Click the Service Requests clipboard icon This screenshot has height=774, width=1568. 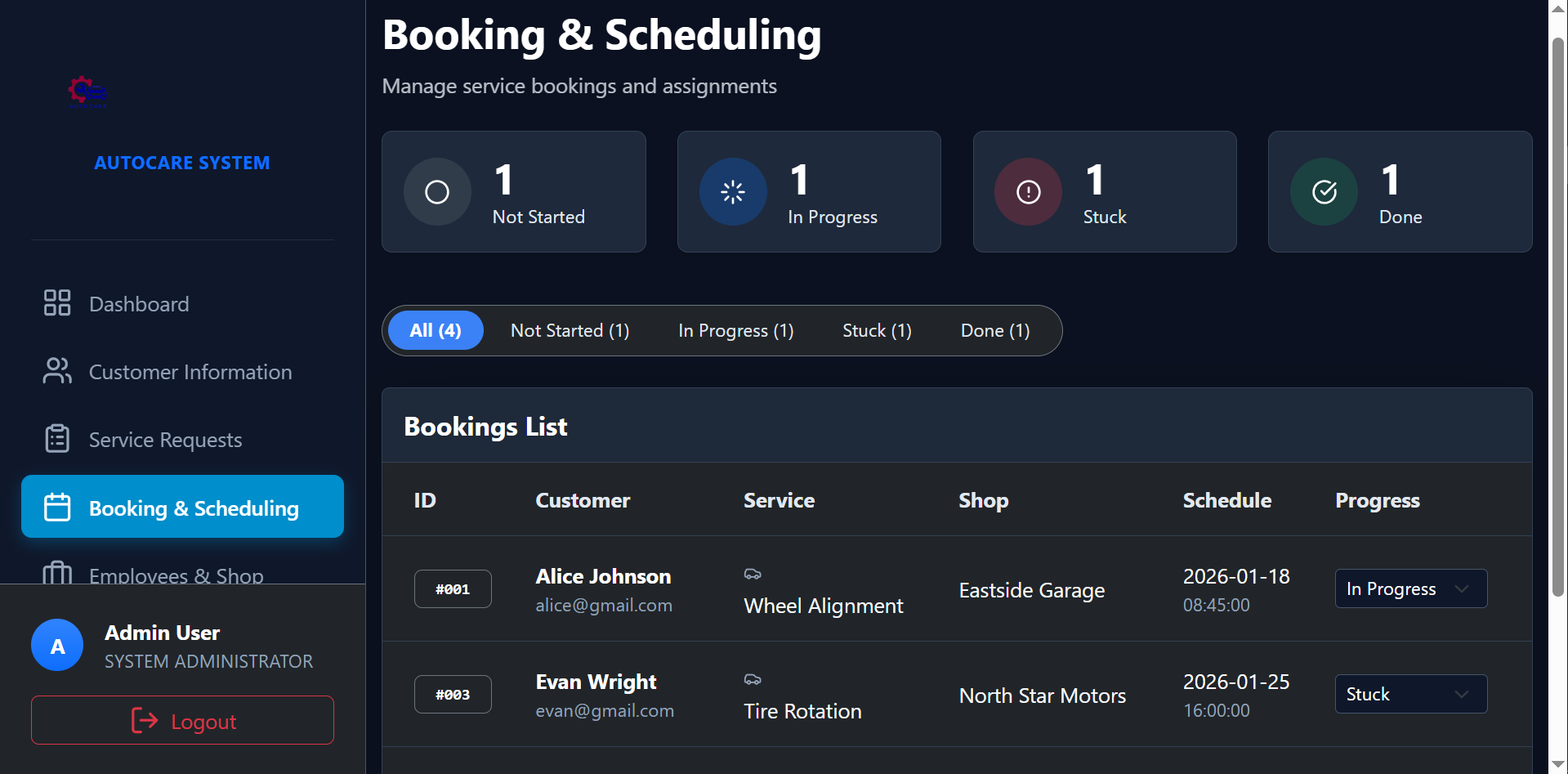click(57, 439)
